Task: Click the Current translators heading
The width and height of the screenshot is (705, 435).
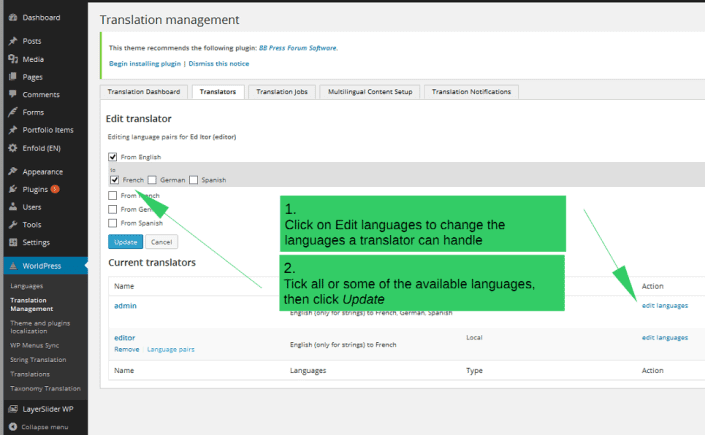Action: [152, 262]
